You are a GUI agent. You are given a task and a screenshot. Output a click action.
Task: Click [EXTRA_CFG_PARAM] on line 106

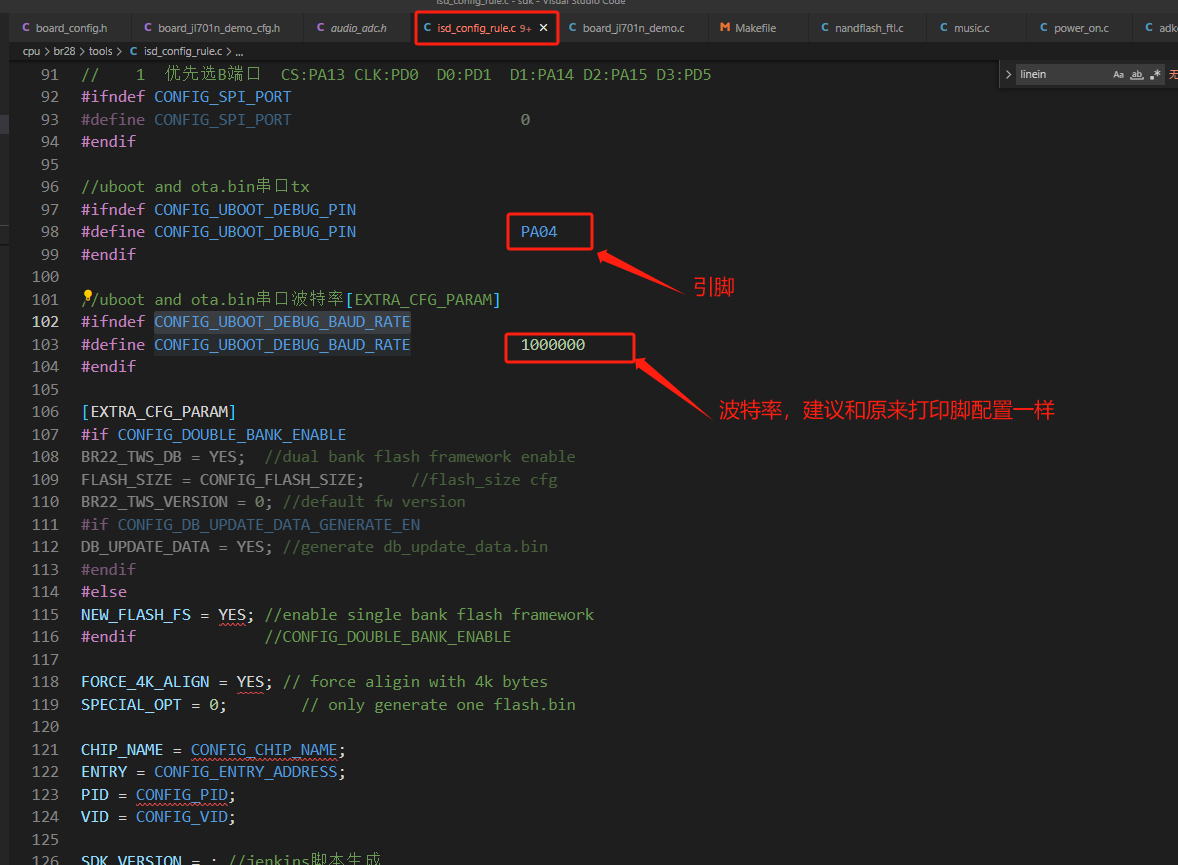point(159,412)
